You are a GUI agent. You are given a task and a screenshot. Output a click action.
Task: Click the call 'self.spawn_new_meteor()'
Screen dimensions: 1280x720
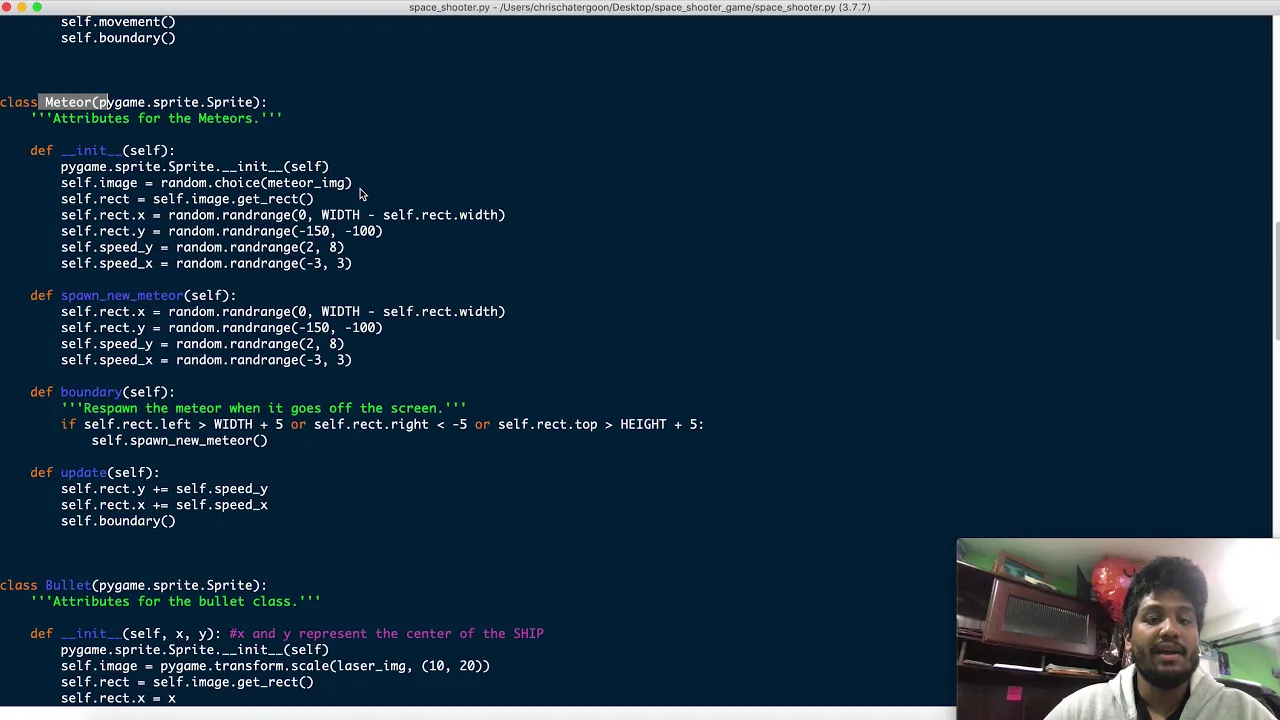coord(179,440)
